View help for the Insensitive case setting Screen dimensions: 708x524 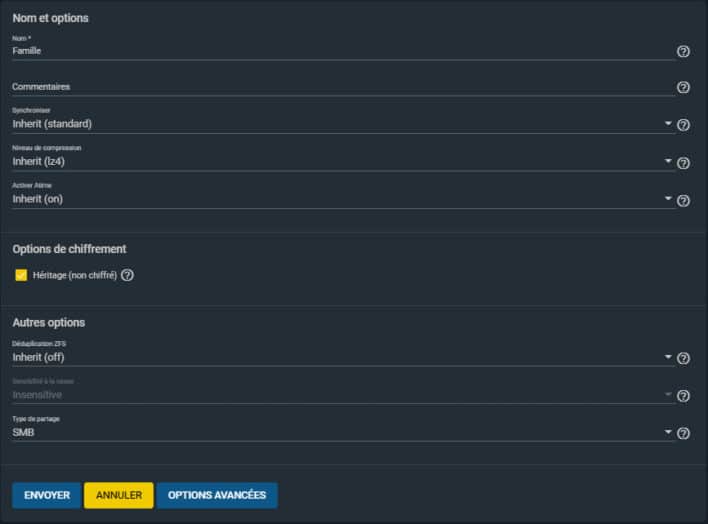click(683, 396)
